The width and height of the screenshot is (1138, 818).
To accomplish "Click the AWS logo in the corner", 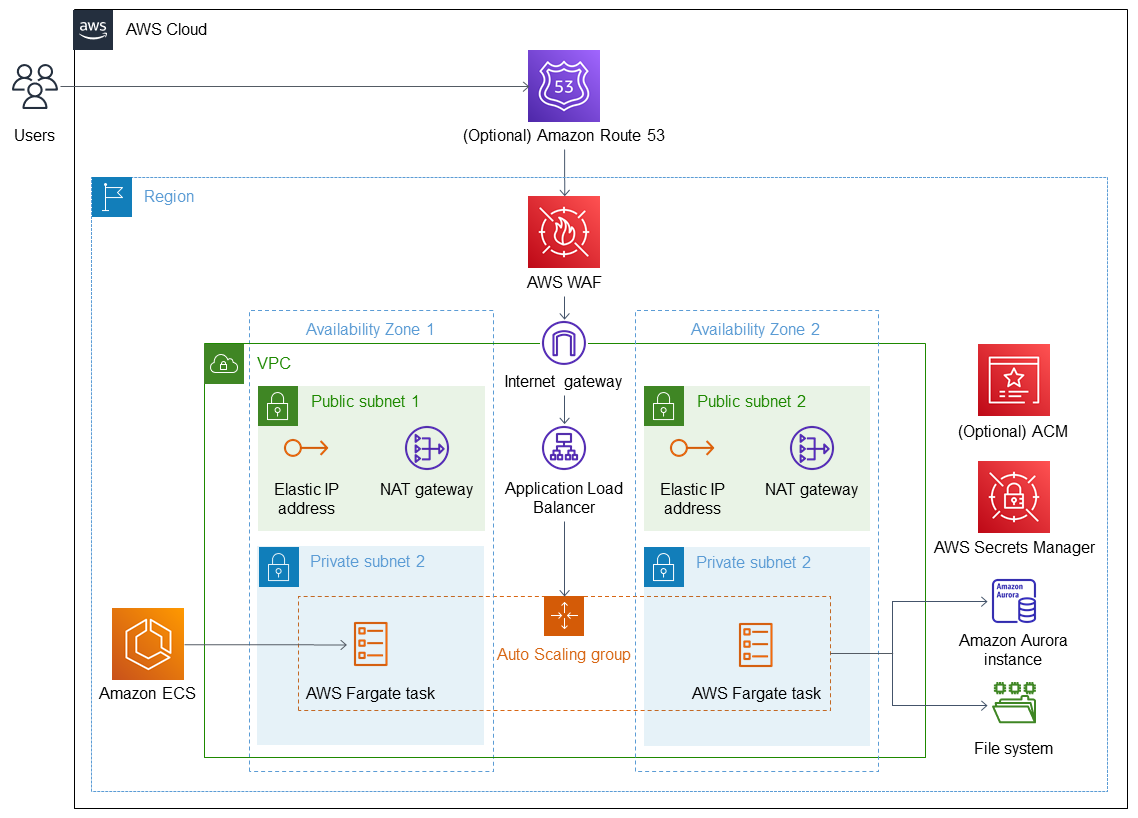I will pyautogui.click(x=95, y=29).
